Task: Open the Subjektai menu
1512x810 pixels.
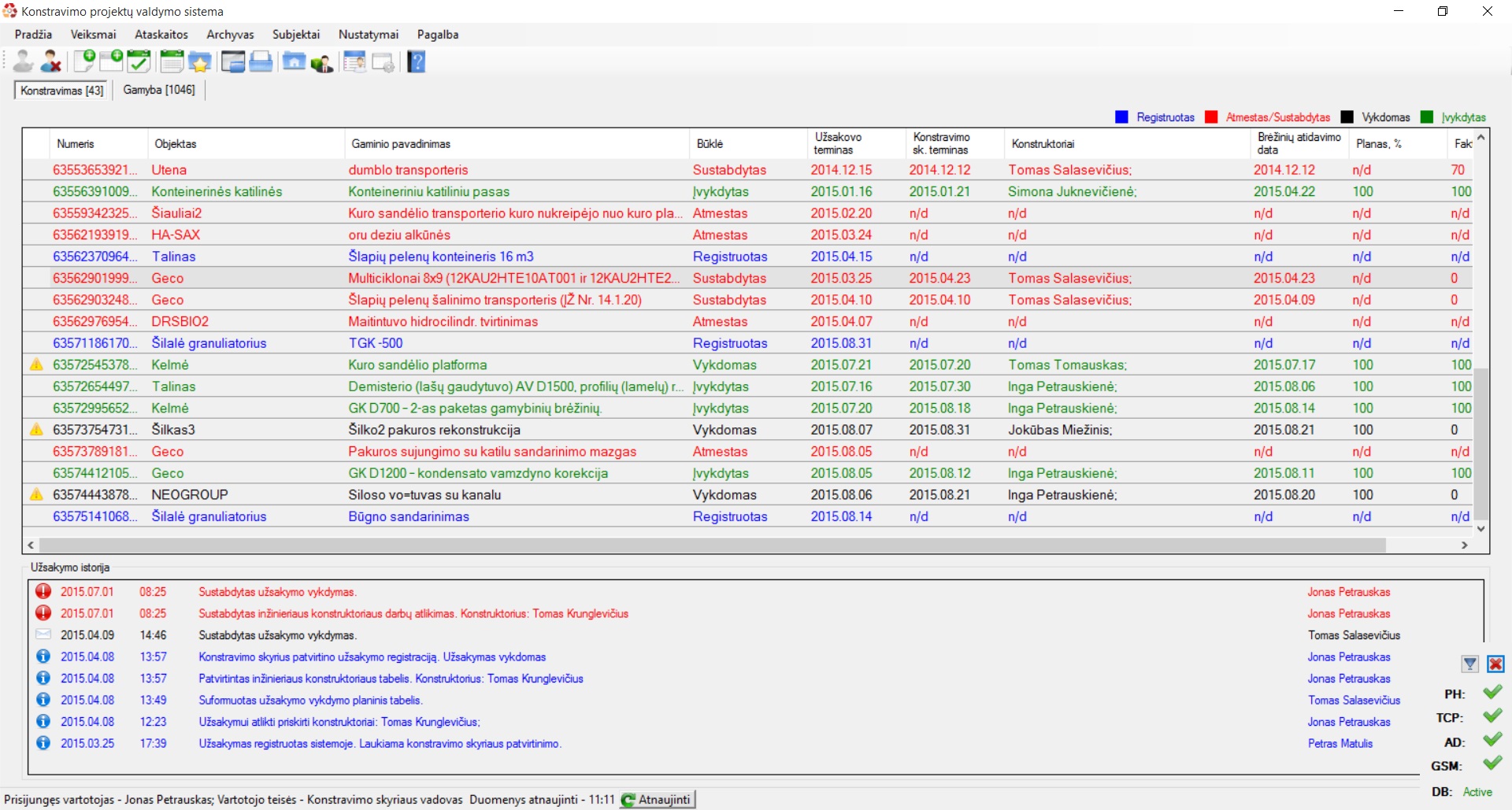Action: (296, 35)
